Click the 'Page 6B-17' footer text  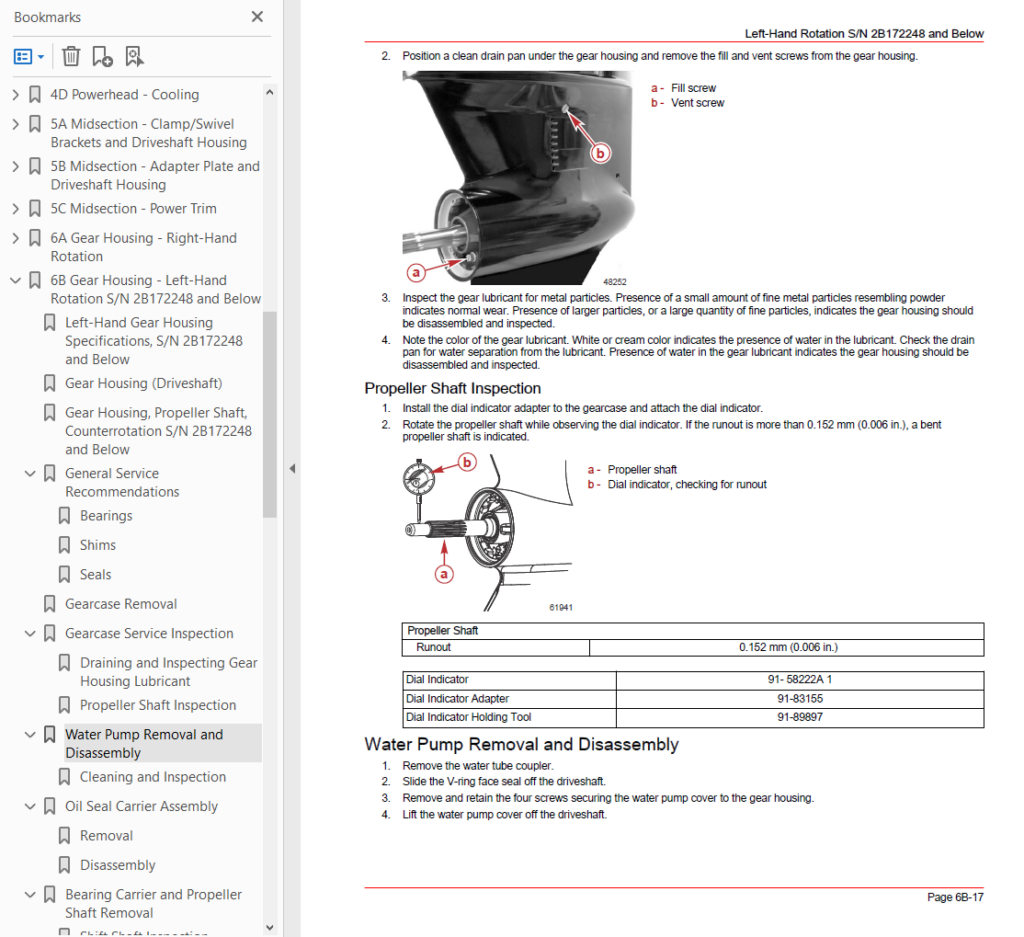[x=955, y=897]
